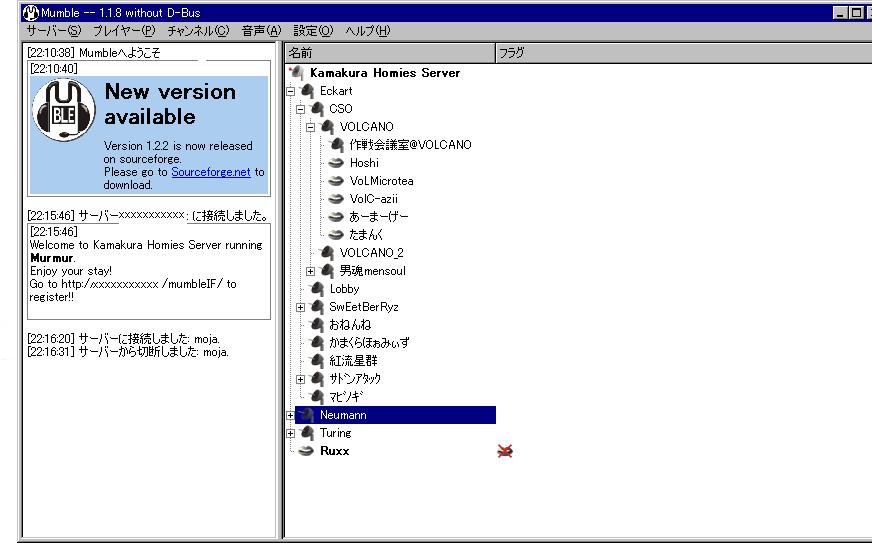872x543 pixels.
Task: Click the マビノギ channel icon
Action: (317, 397)
